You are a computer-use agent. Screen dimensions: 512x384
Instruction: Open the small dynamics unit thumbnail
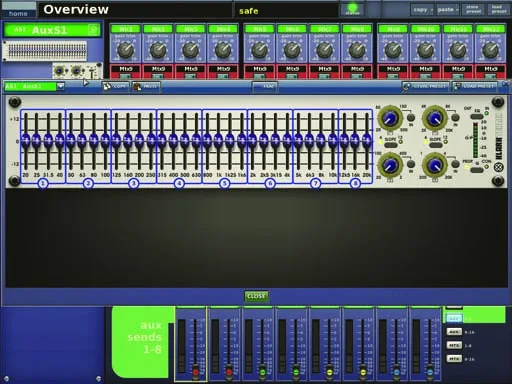(77, 71)
